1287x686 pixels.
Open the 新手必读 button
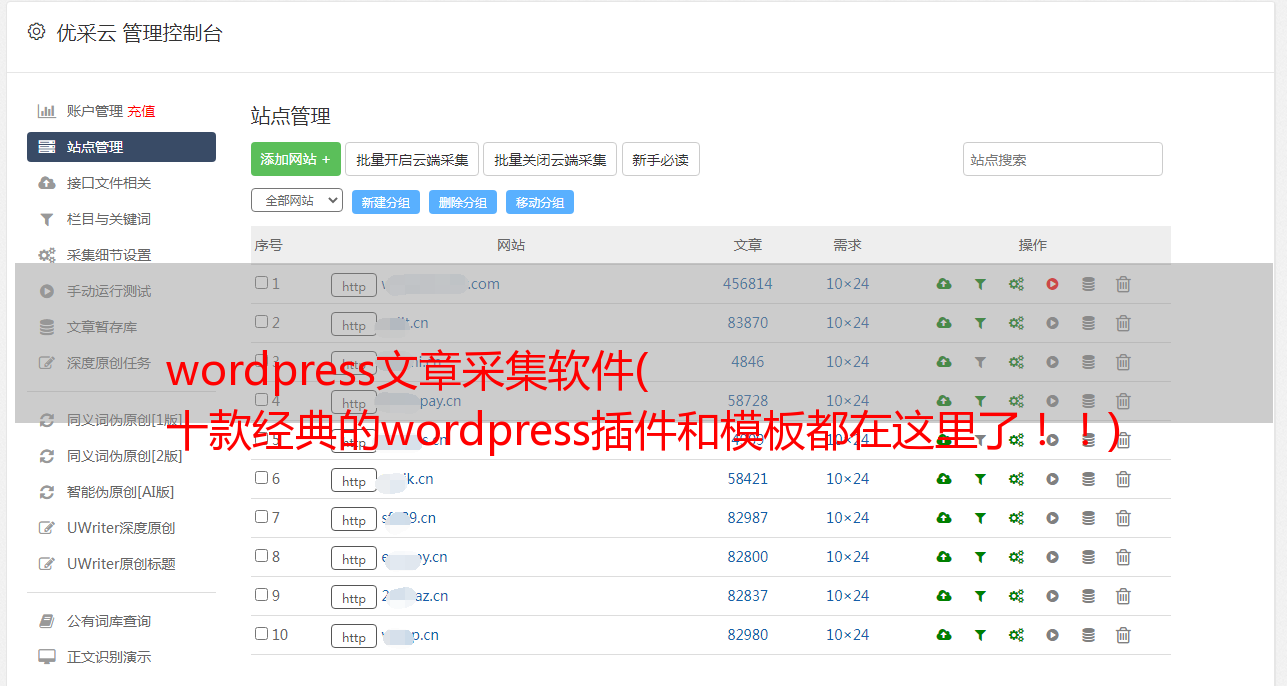tap(661, 159)
